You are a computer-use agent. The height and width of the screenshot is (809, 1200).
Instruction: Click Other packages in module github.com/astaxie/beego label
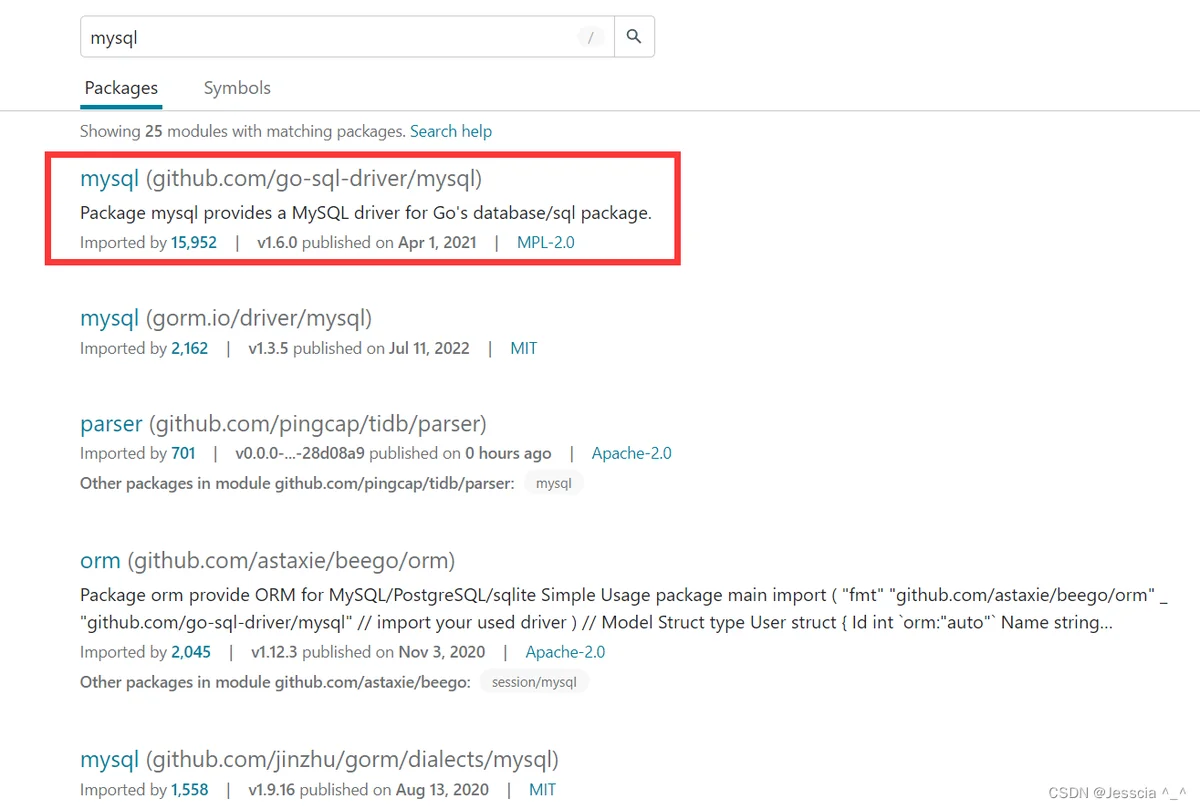click(x=275, y=682)
